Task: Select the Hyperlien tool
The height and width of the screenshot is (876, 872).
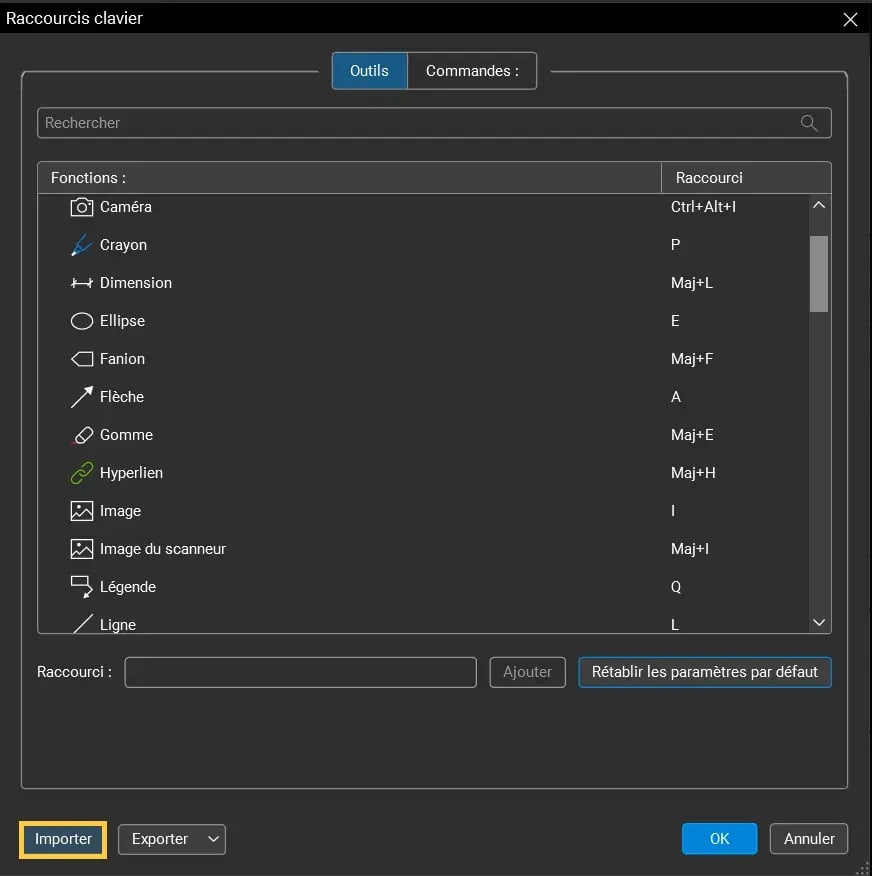Action: 133,473
